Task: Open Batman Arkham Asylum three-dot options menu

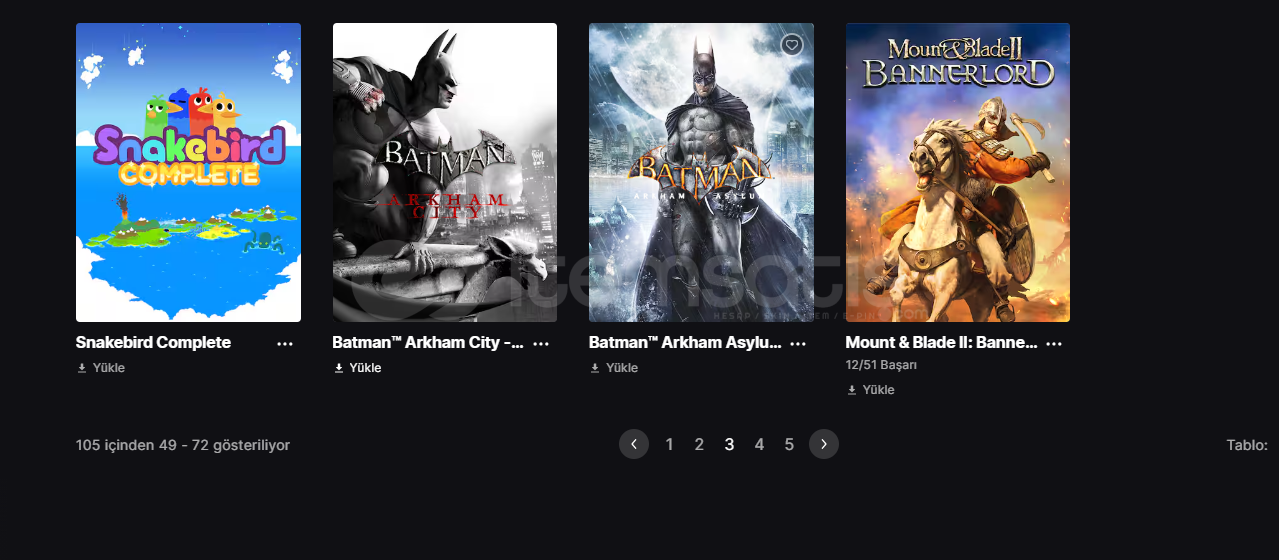Action: (798, 343)
